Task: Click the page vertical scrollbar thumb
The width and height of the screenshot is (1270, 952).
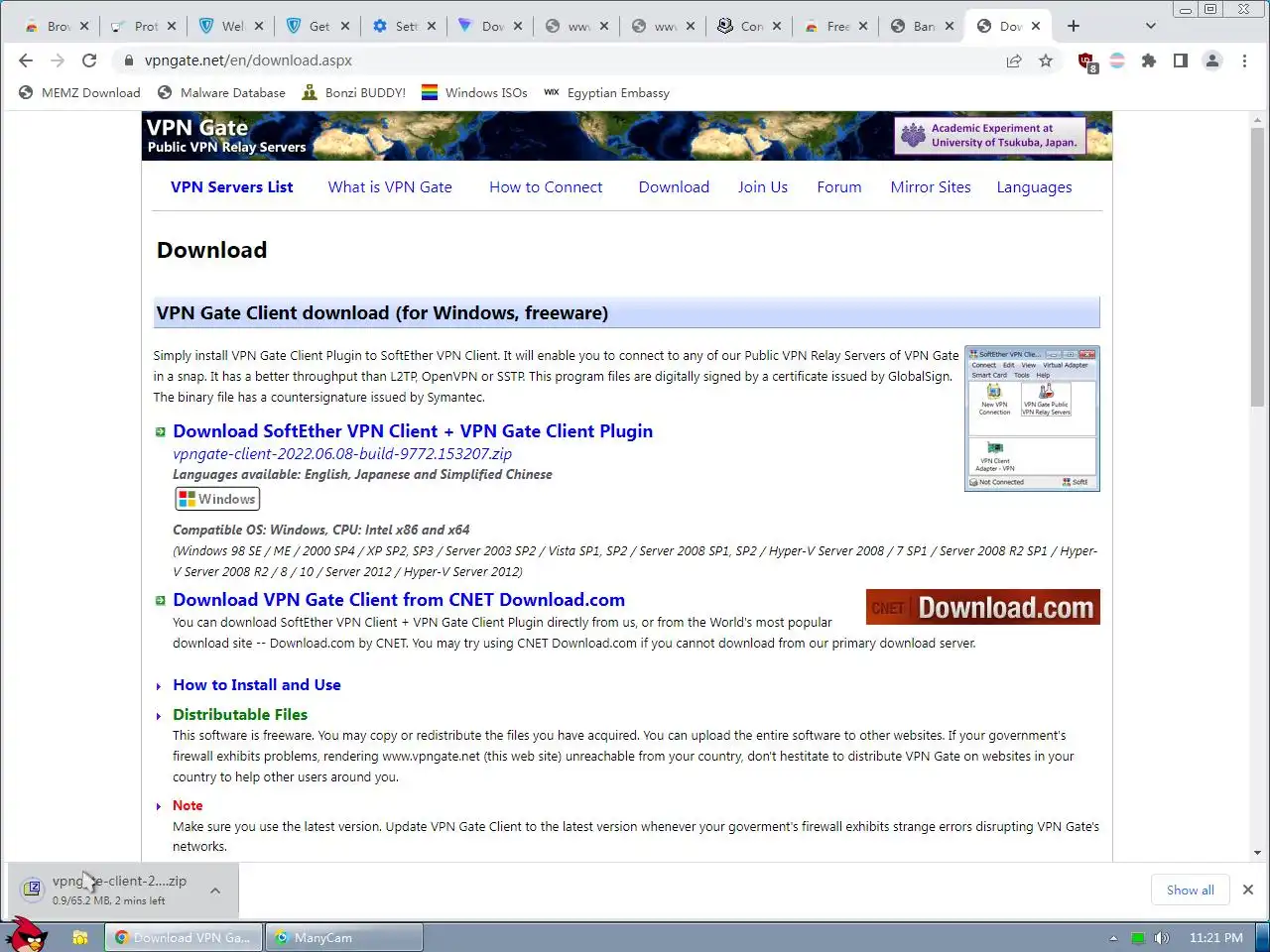Action: [1257, 268]
